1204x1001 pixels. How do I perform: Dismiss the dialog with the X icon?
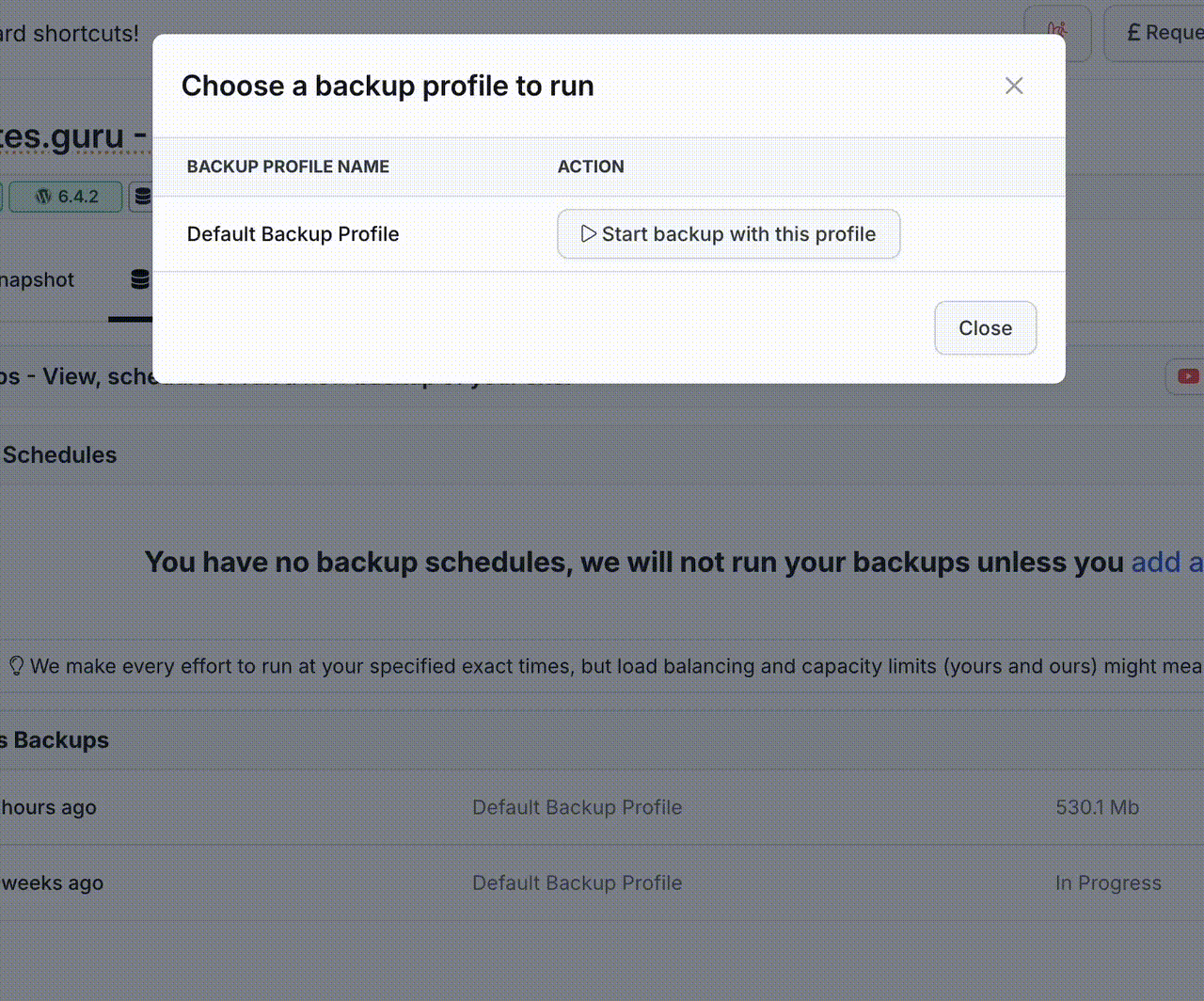coord(1014,86)
